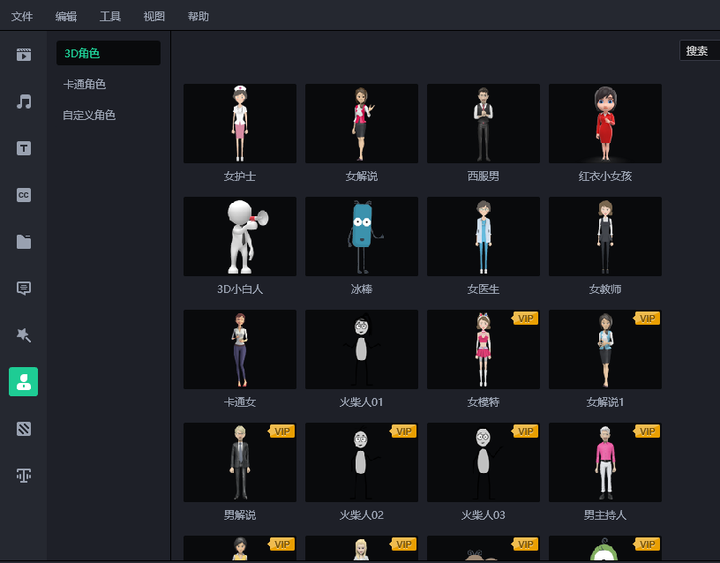The height and width of the screenshot is (563, 720).
Task: Open the striped transitions sidebar icon
Action: (x=23, y=429)
